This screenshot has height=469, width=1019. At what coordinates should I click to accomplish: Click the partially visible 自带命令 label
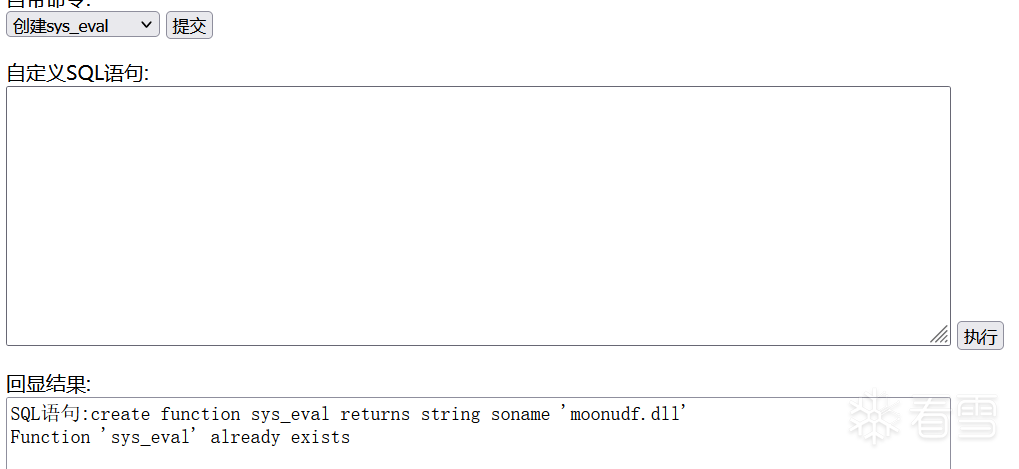48,3
